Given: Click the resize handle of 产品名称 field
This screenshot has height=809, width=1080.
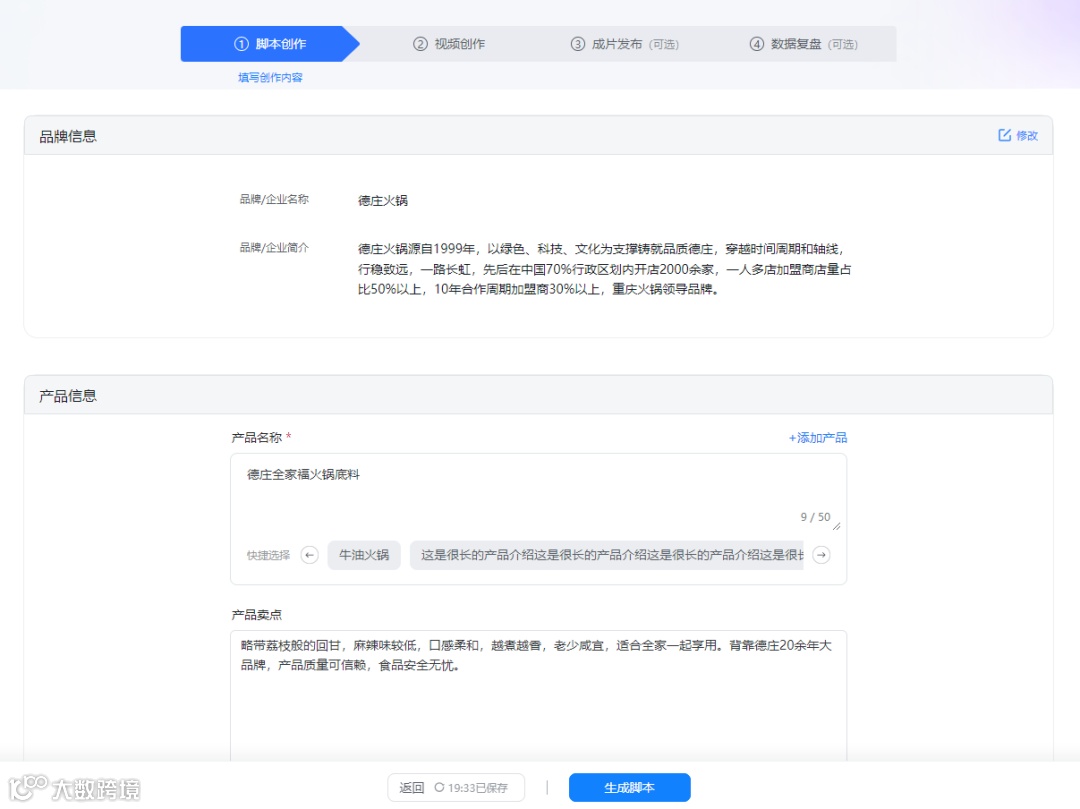Looking at the screenshot, I should [x=836, y=527].
